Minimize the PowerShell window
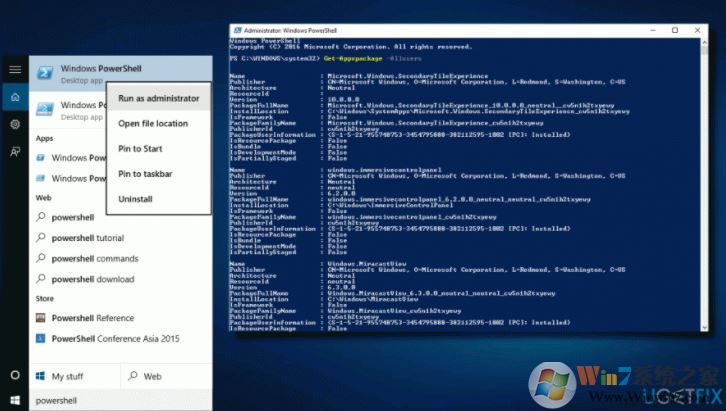The height and width of the screenshot is (411, 726). (653, 30)
